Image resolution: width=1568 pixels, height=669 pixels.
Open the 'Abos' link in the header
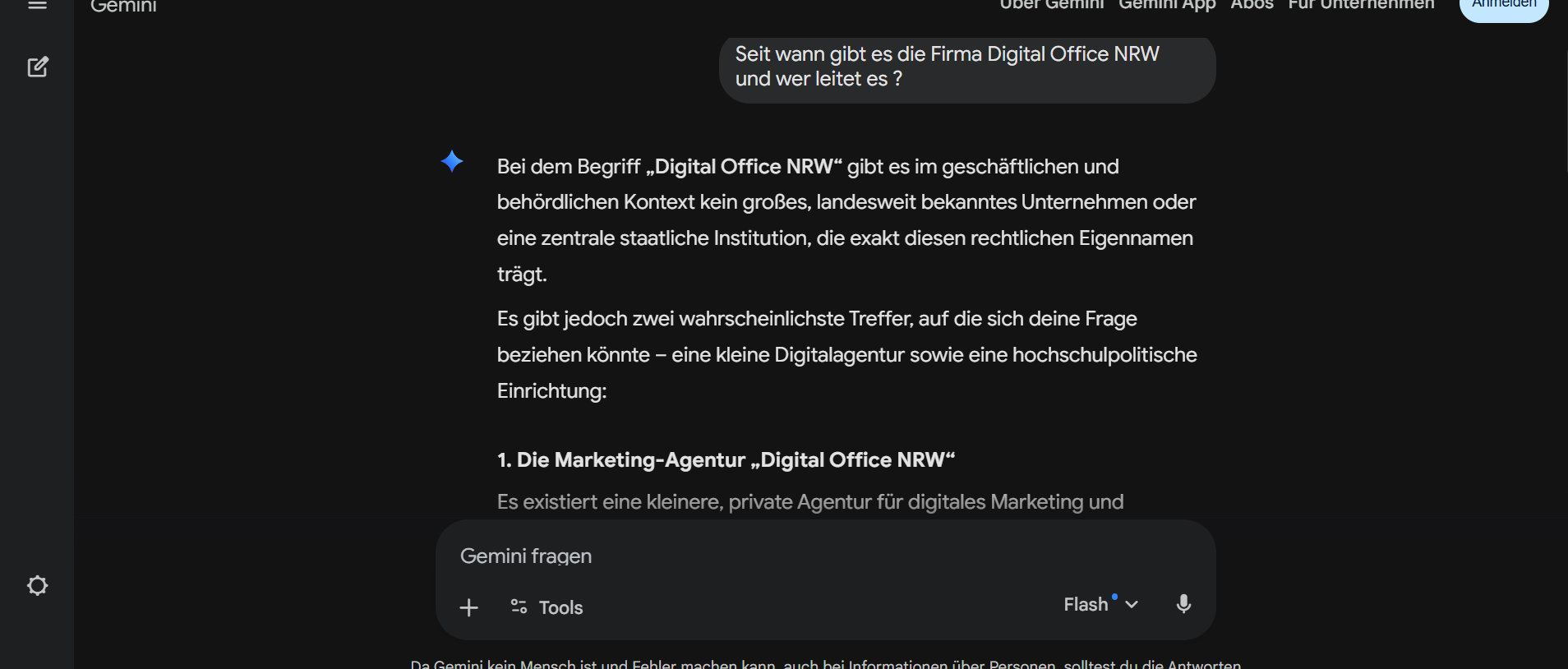tap(1252, 4)
